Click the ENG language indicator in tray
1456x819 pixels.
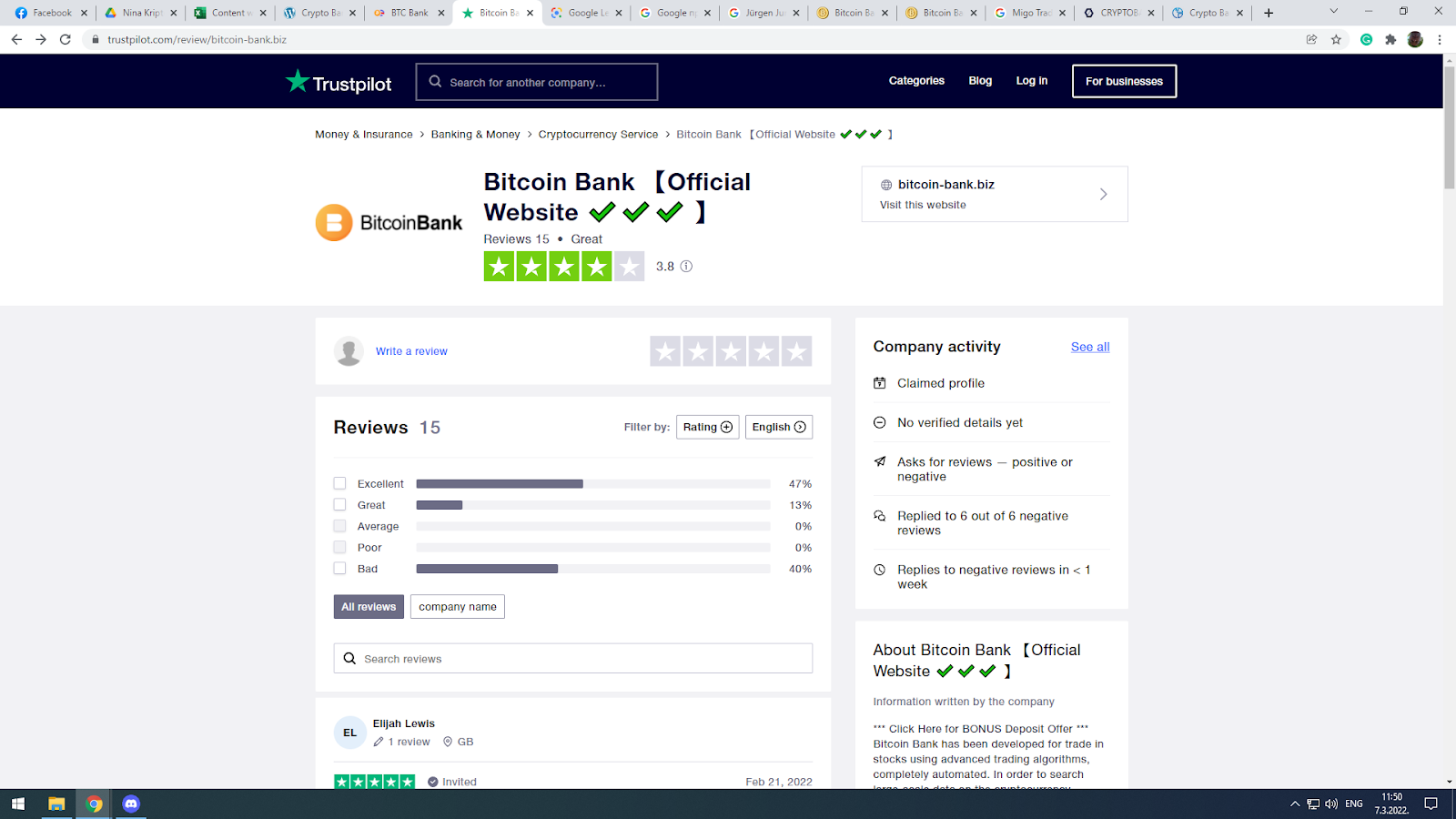pos(1354,804)
